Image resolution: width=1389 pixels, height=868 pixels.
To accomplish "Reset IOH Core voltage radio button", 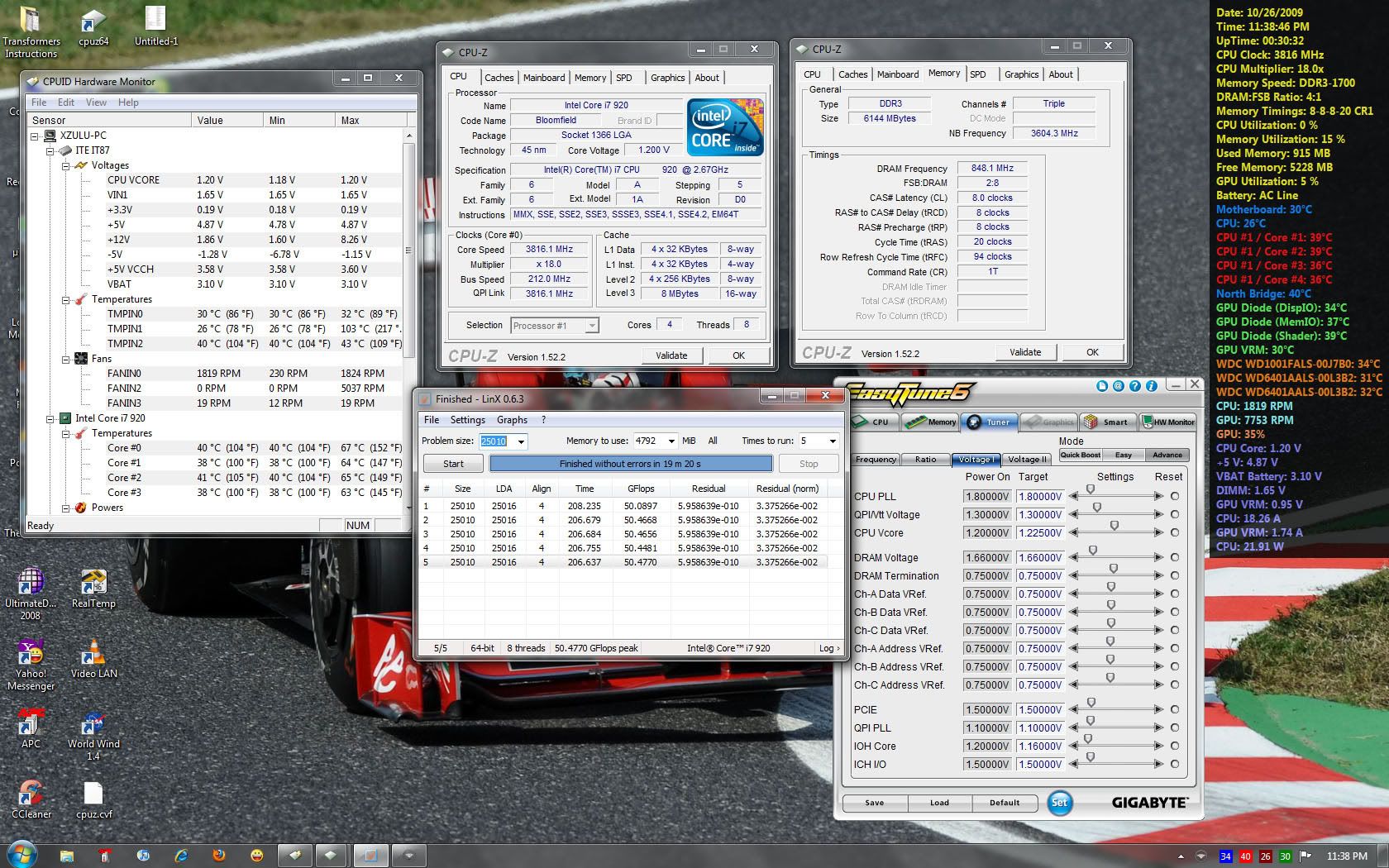I will (x=1175, y=746).
